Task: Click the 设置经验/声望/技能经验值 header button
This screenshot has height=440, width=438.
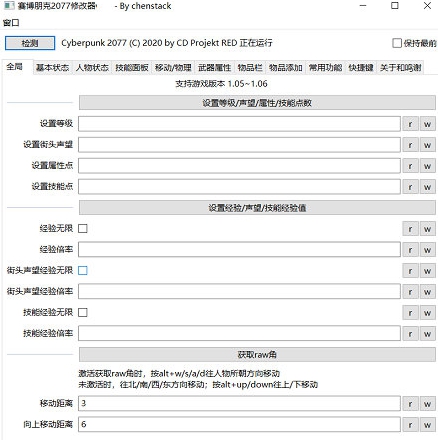Action: pyautogui.click(x=257, y=208)
